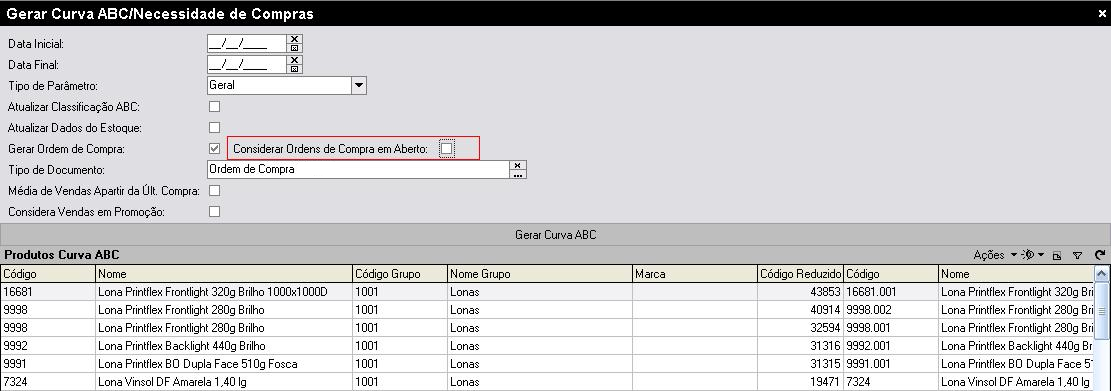Expand the Tipo de Parâmetro dropdown arrow
Screen dimensions: 1111x391
359,86
